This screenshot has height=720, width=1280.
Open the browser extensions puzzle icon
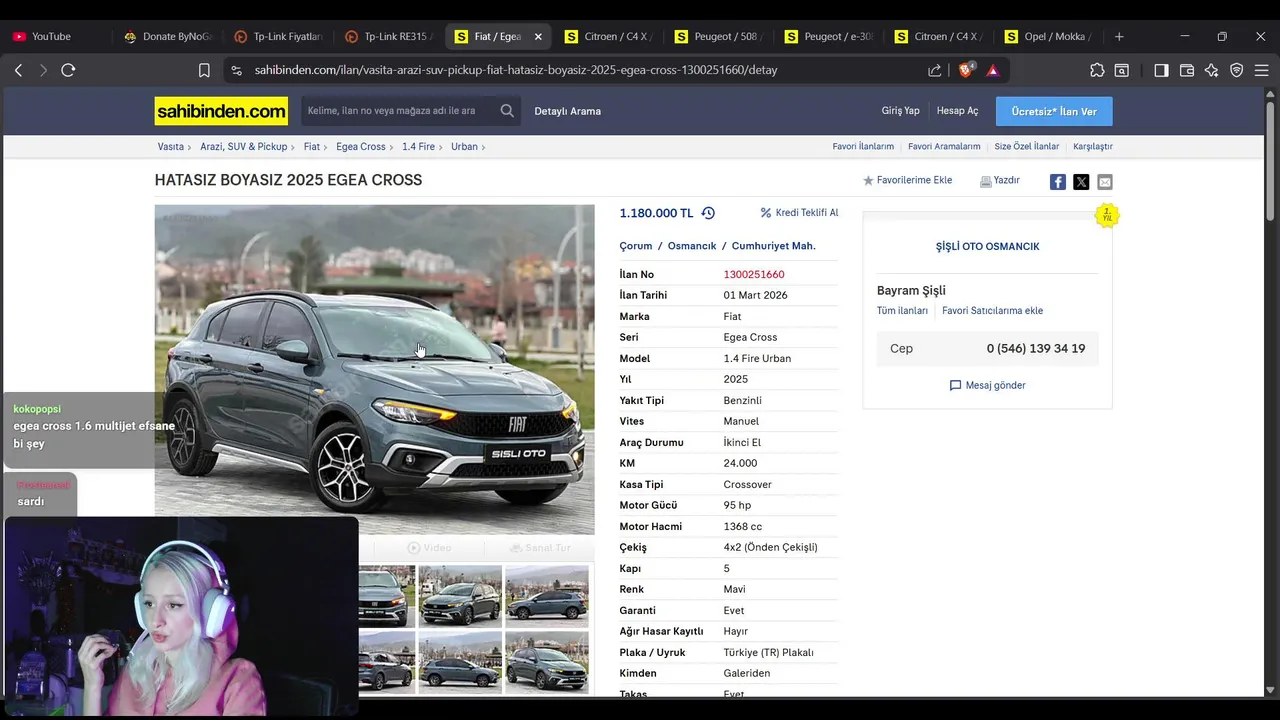pos(1097,70)
